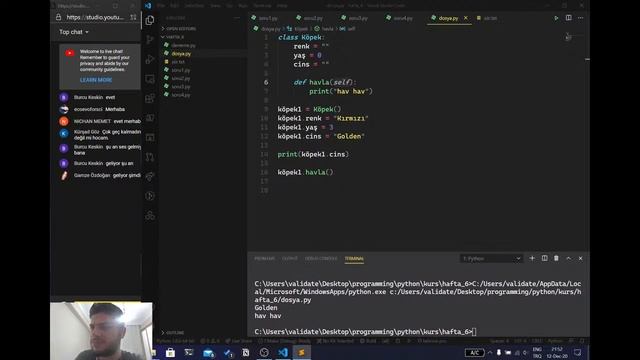This screenshot has width=640, height=360.
Task: Open the DEBUG CONSOLE panel tab
Action: point(321,258)
